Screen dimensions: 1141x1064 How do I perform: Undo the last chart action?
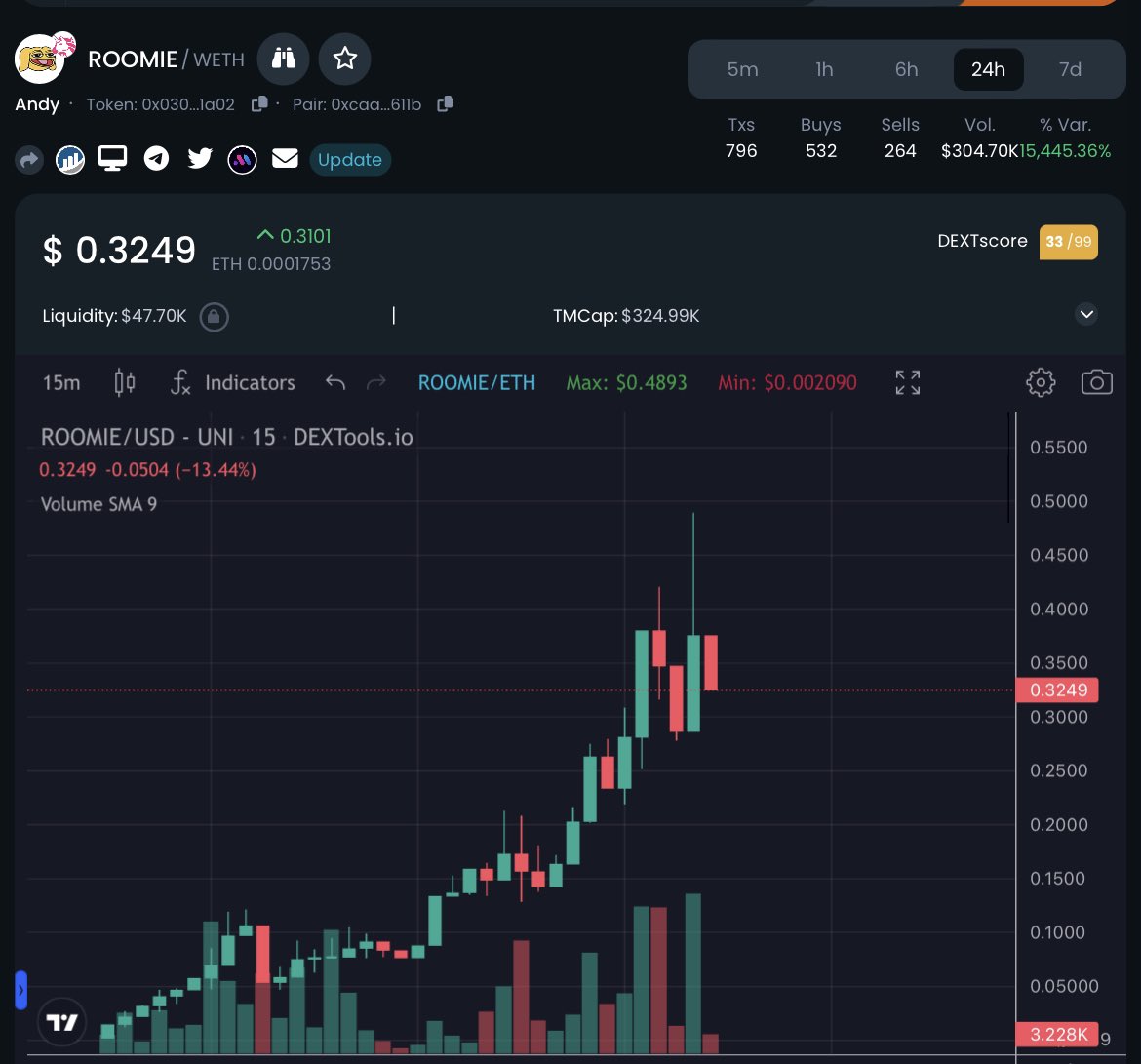click(335, 382)
